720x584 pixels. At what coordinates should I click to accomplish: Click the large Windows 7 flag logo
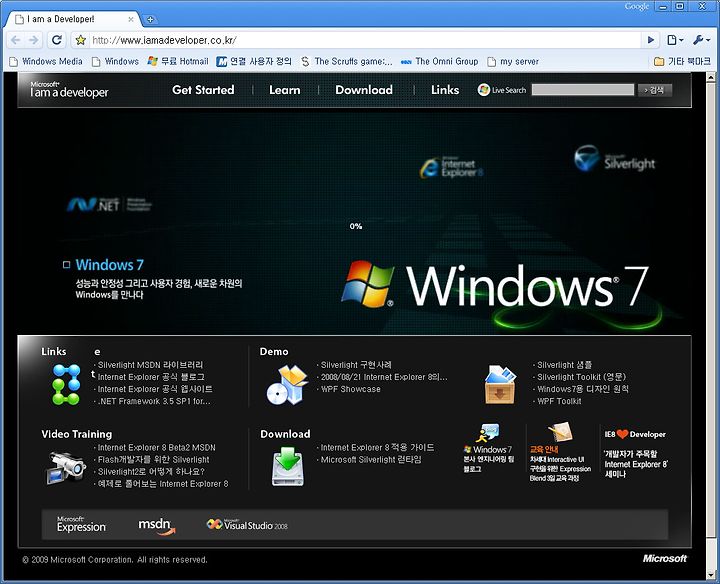(x=367, y=284)
